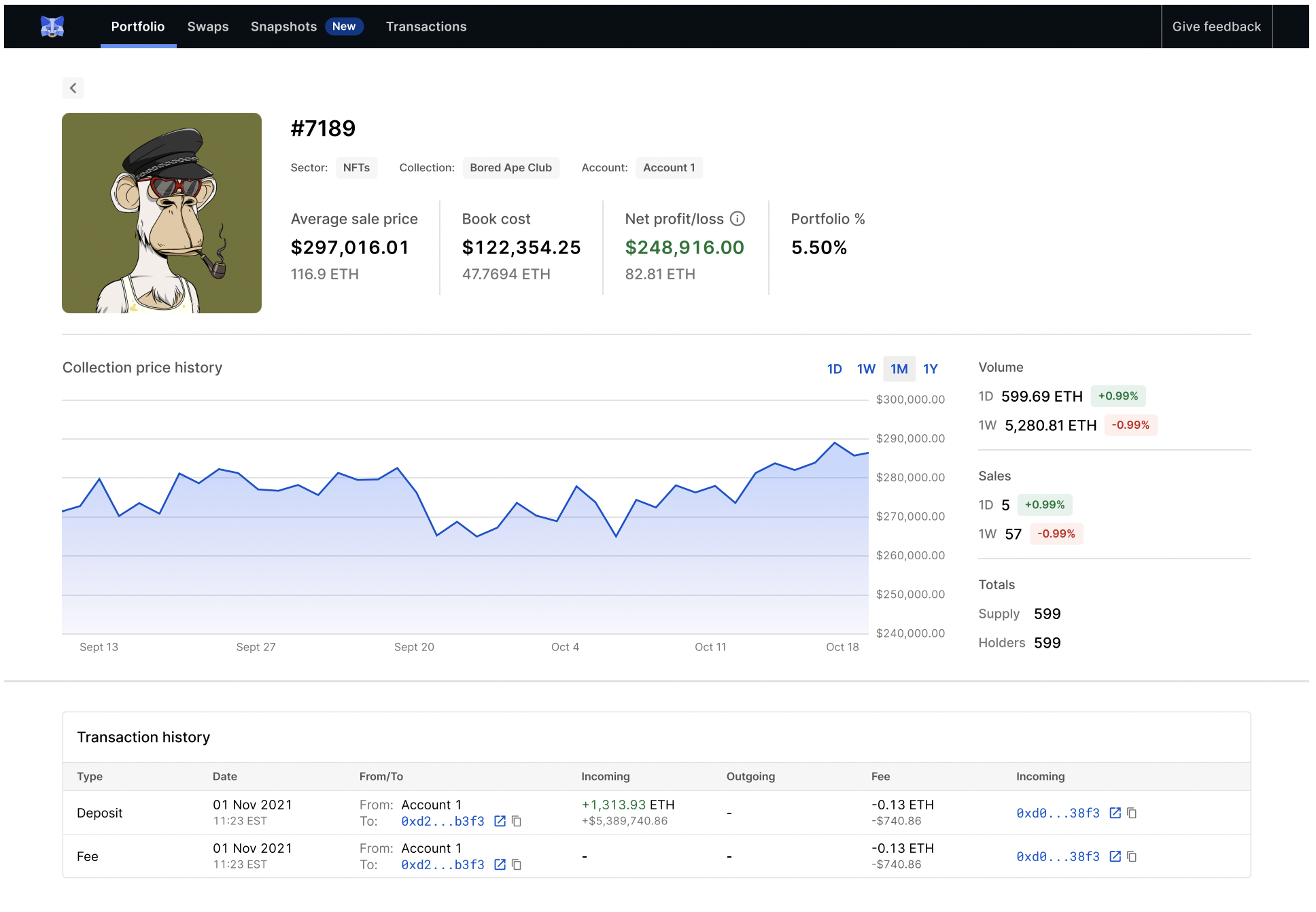Click the Deposit type cell
1316x912 pixels.
tap(100, 813)
